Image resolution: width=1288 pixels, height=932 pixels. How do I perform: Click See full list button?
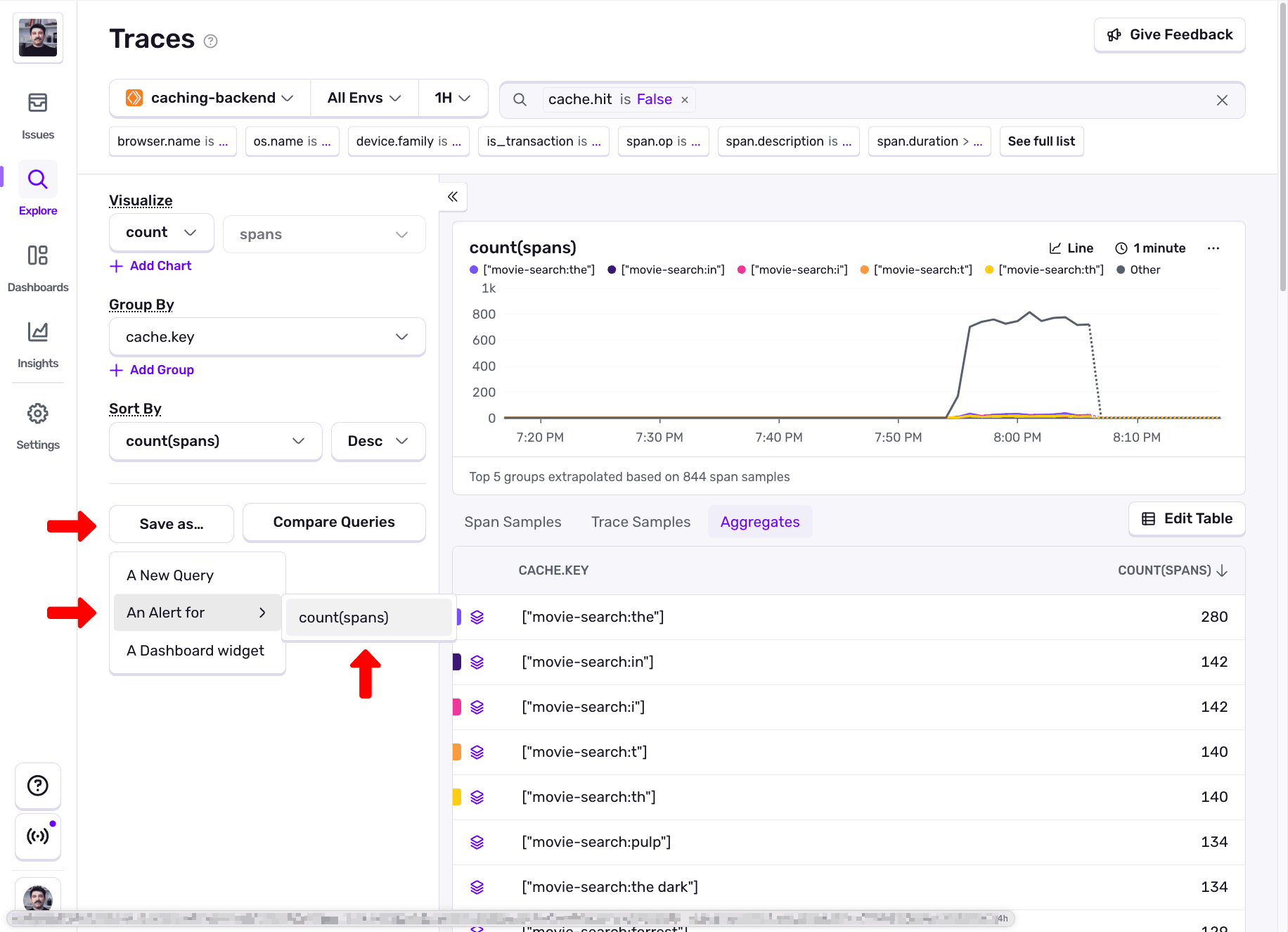pos(1041,141)
